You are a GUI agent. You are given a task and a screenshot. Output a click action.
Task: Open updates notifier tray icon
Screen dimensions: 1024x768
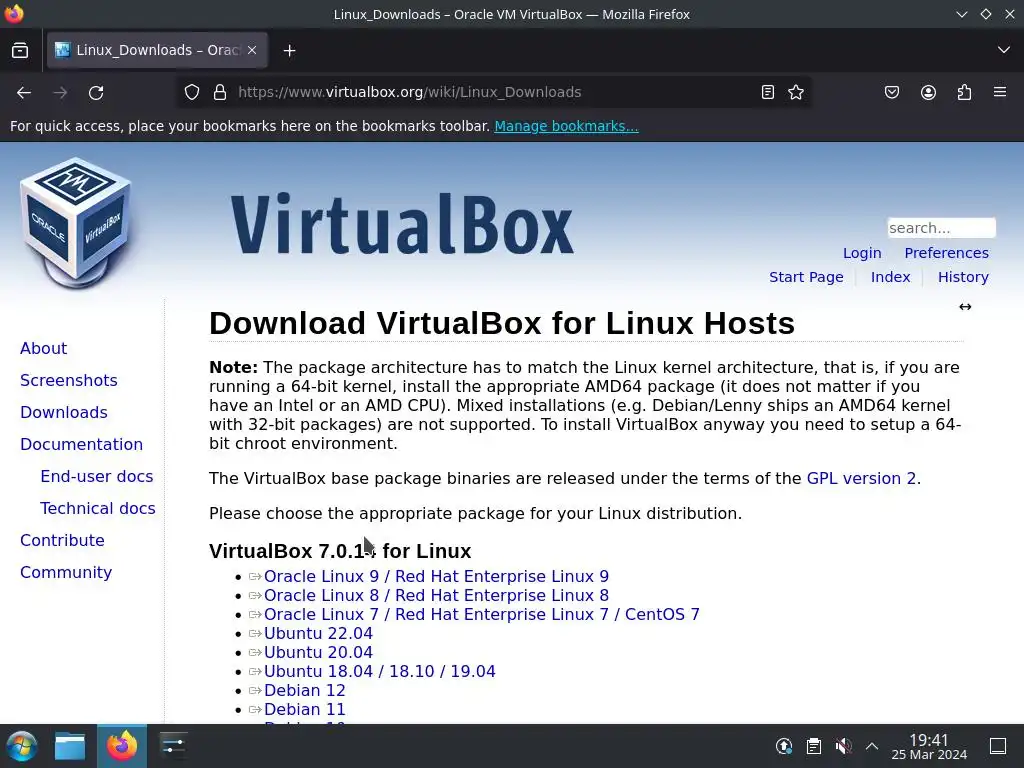pyautogui.click(x=784, y=746)
